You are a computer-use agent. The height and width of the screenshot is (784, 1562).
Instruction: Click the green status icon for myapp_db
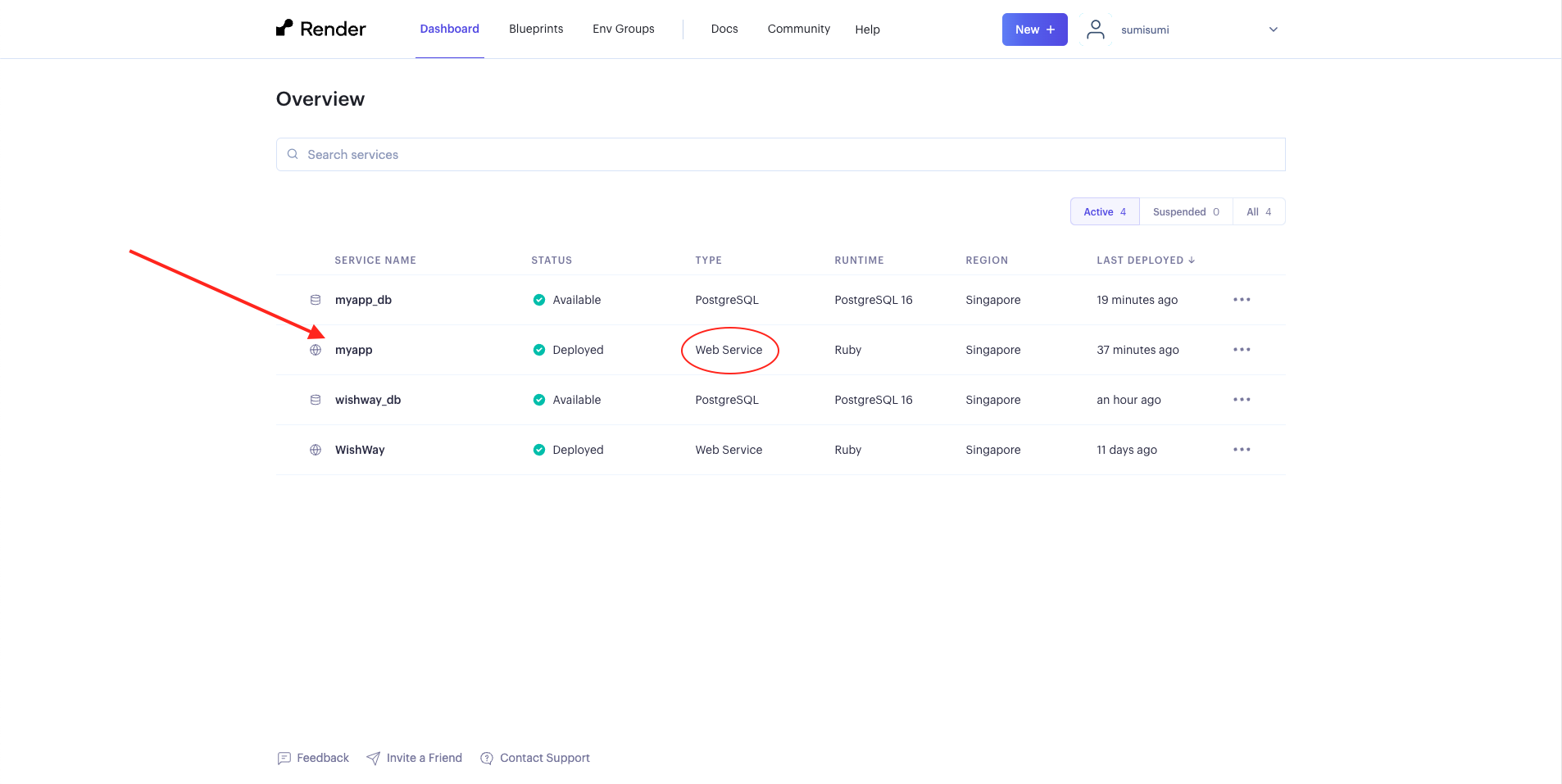[539, 300]
